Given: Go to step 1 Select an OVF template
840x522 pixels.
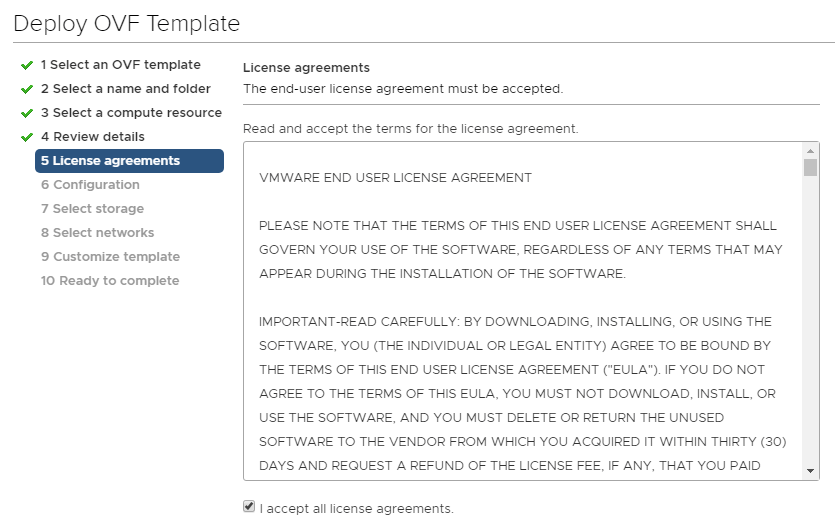Looking at the screenshot, I should (x=120, y=65).
